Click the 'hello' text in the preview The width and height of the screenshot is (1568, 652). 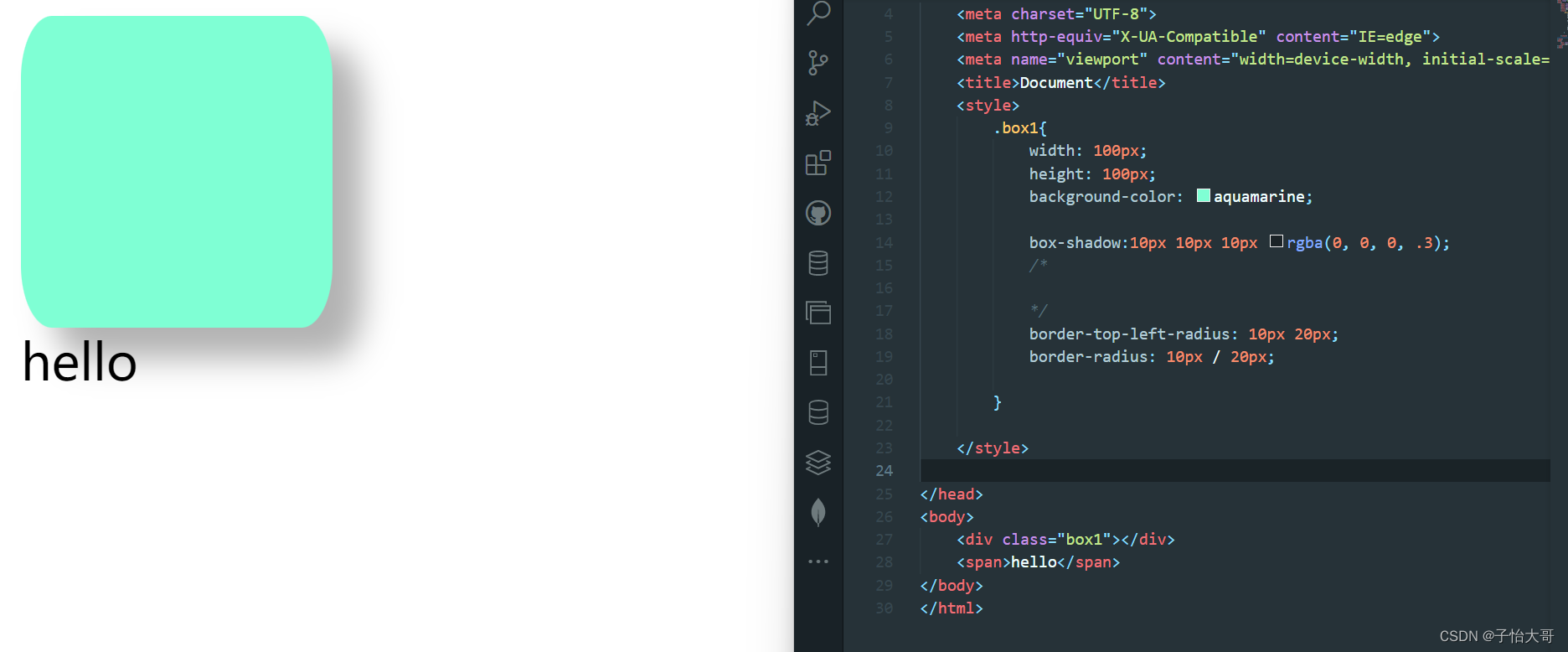click(x=80, y=362)
